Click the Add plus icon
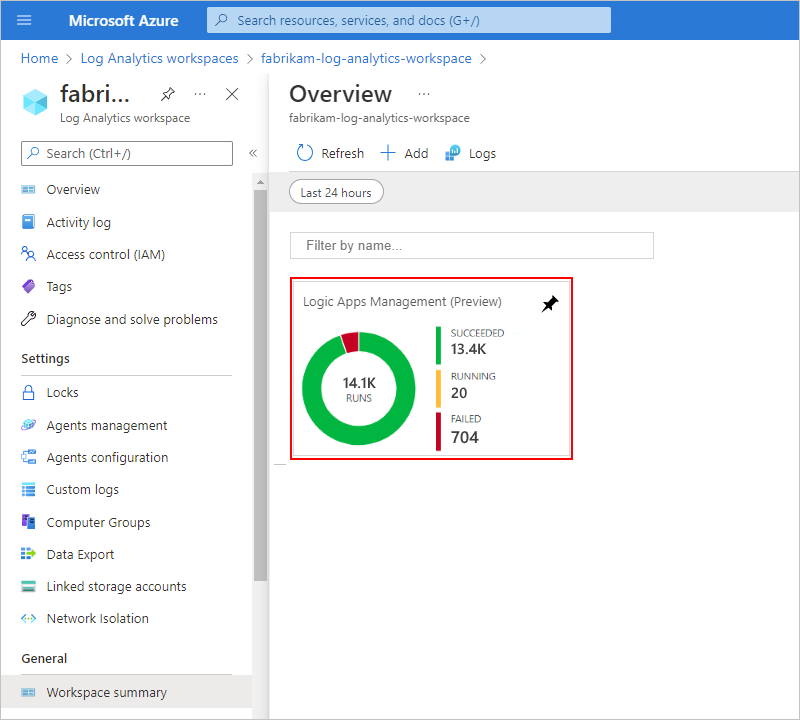The image size is (800, 720). (x=389, y=153)
